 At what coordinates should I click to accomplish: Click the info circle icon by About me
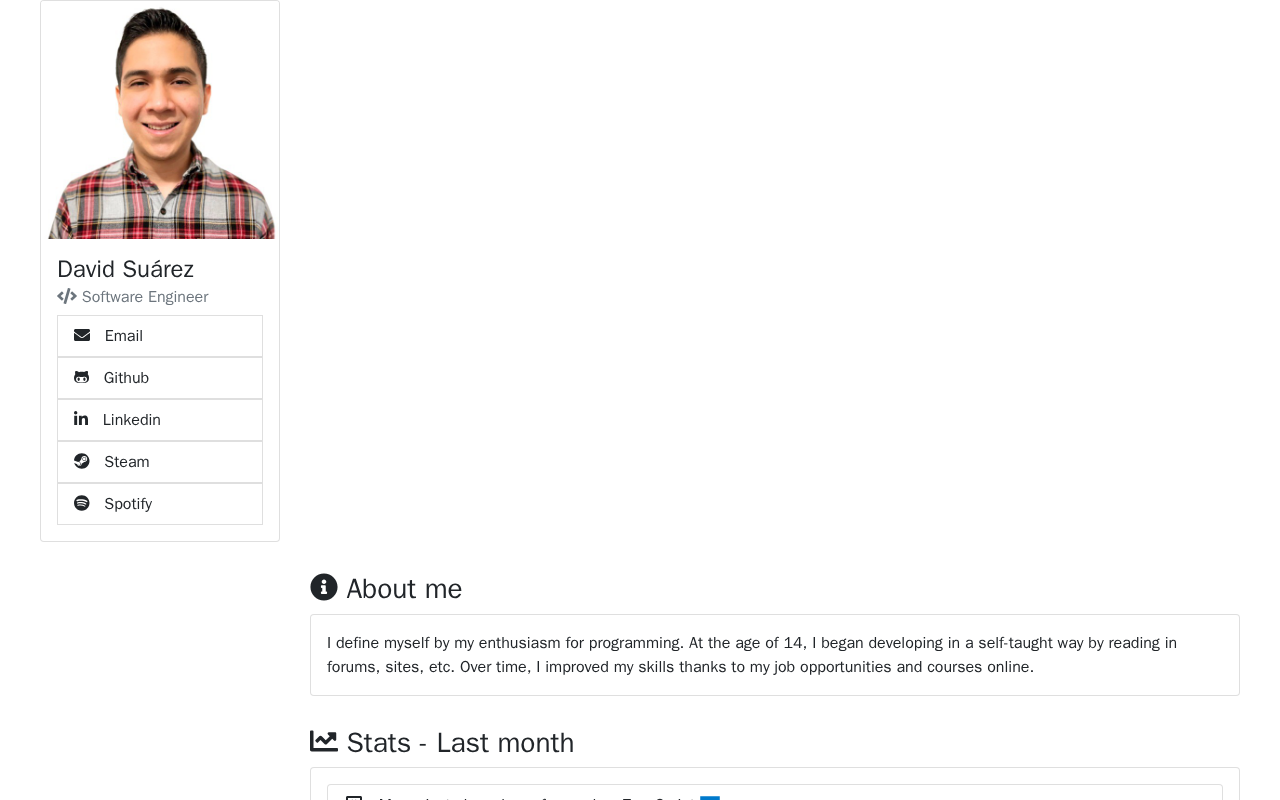click(x=324, y=588)
